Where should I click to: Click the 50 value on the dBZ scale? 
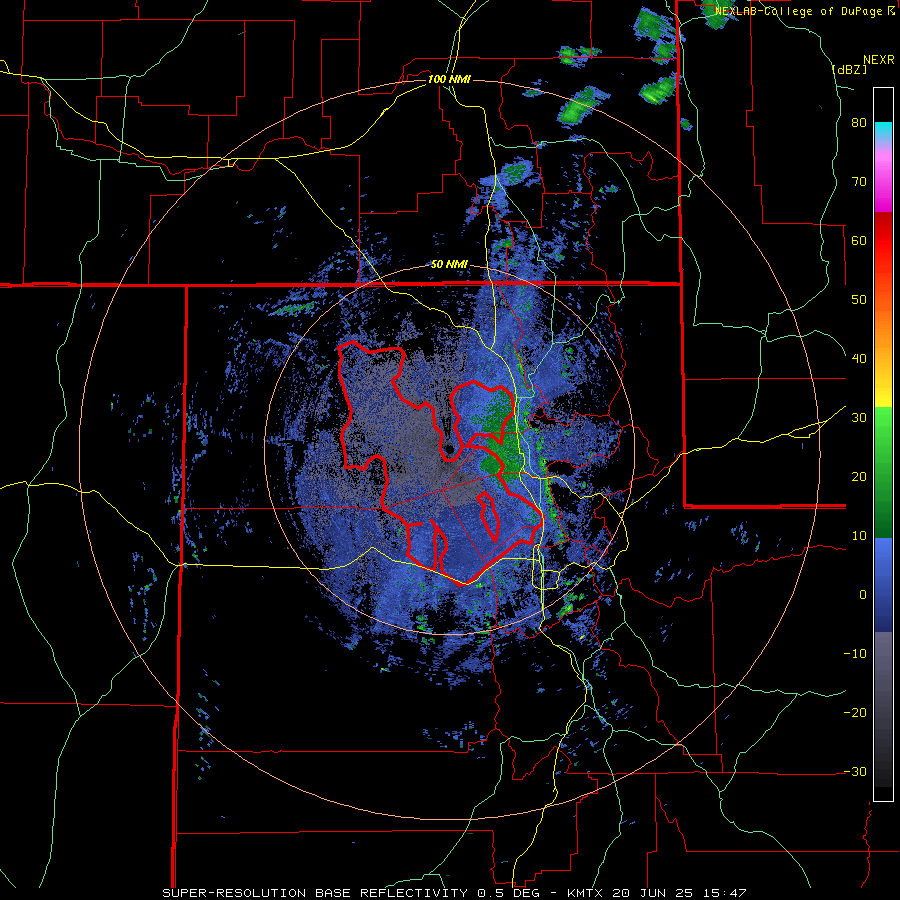tap(859, 300)
